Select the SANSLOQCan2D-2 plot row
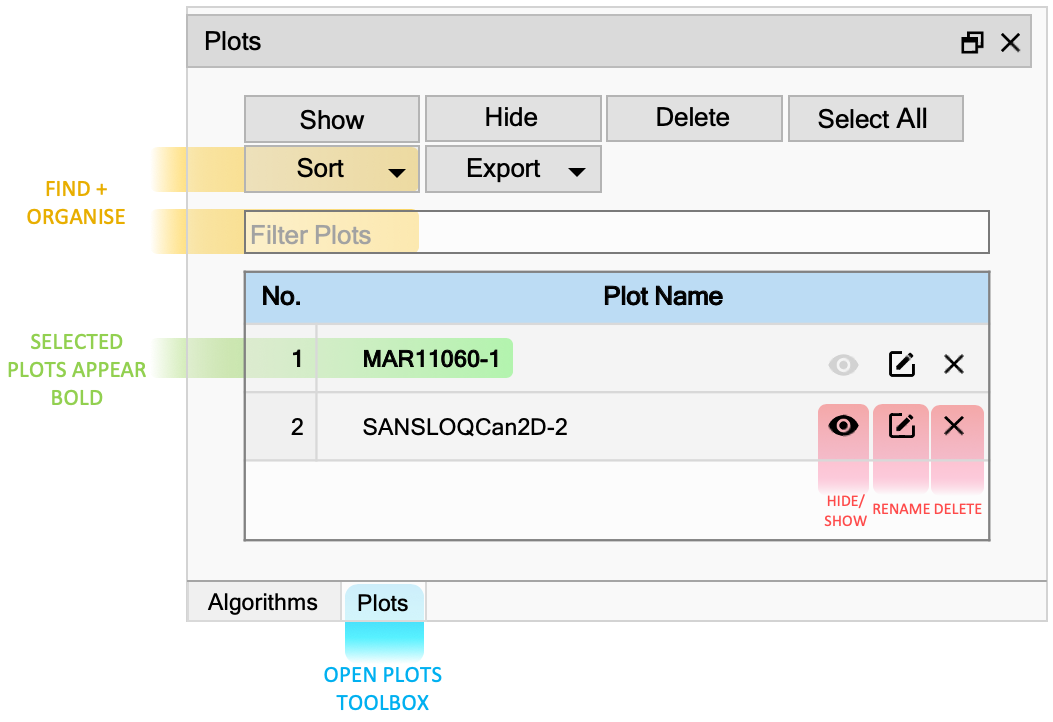The width and height of the screenshot is (1053, 722). tap(616, 427)
